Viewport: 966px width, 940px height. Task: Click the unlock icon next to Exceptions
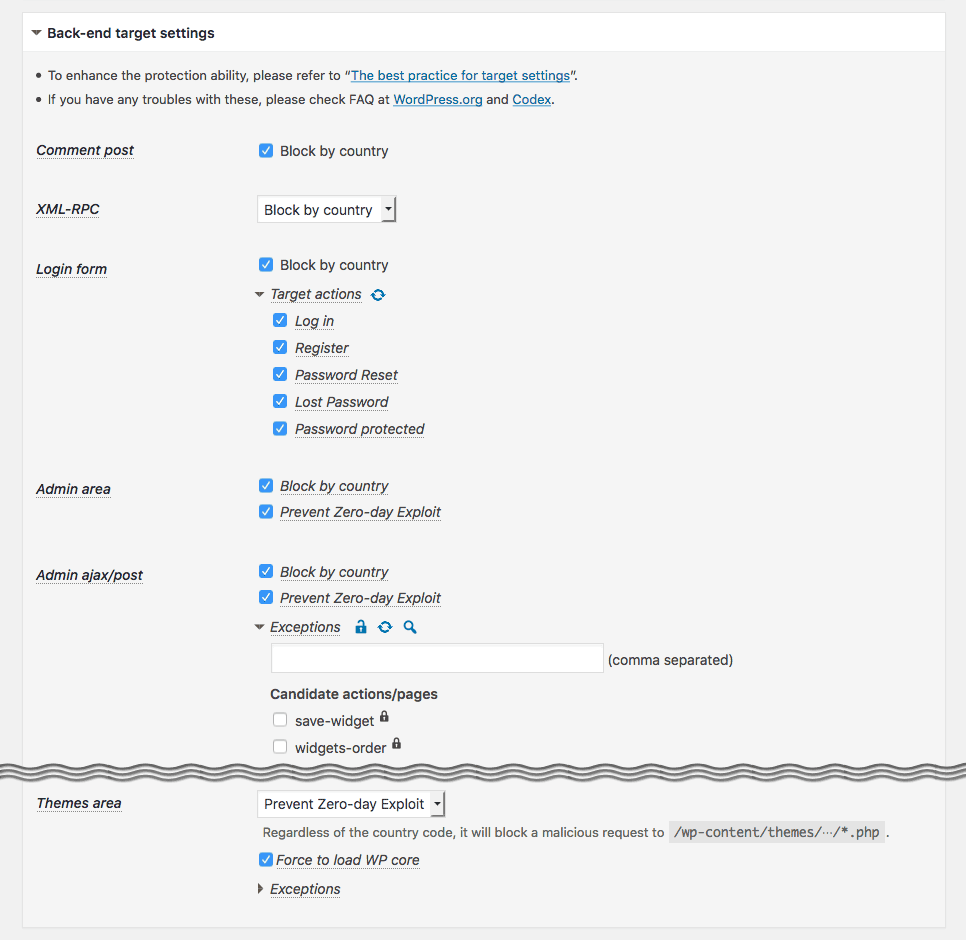(362, 627)
